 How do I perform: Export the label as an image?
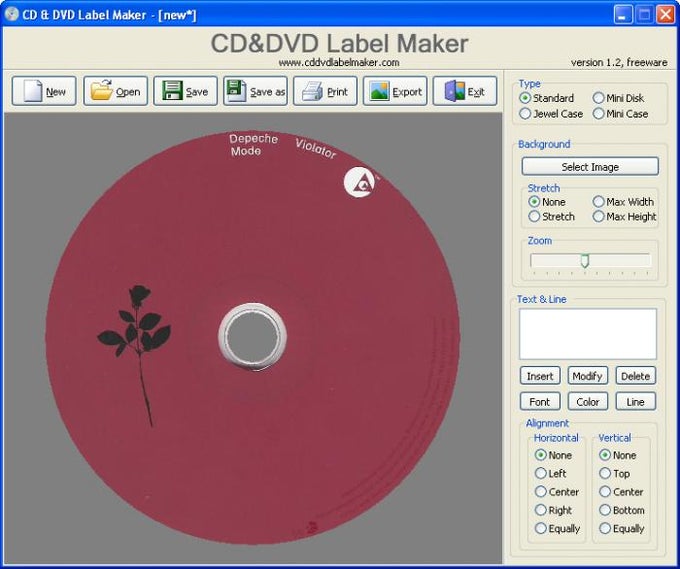(395, 91)
